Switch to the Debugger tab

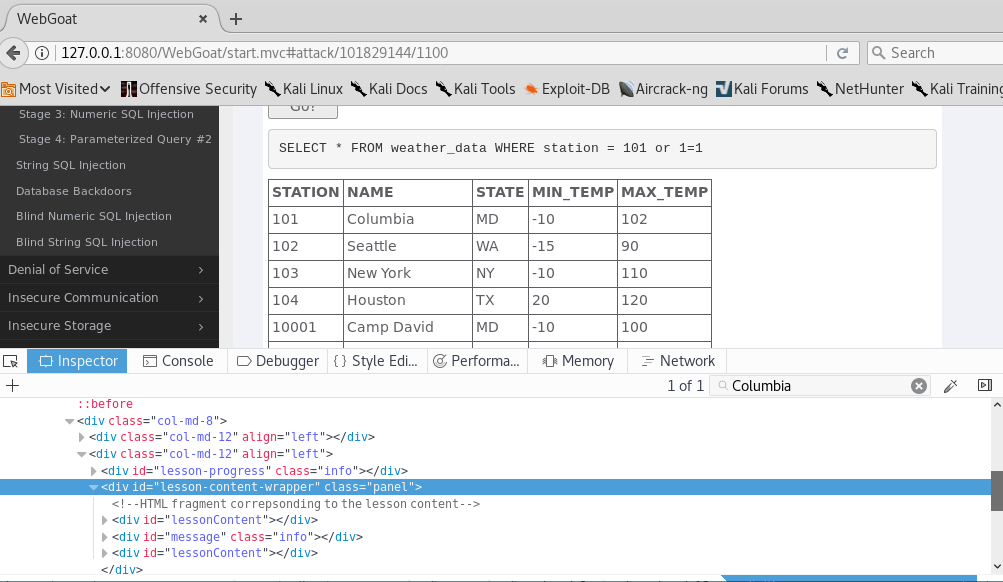(277, 361)
